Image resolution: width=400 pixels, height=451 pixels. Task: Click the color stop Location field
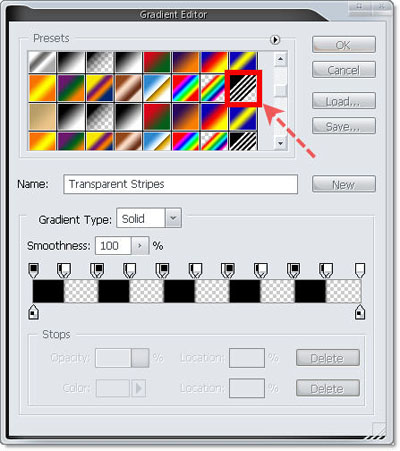pyautogui.click(x=247, y=388)
